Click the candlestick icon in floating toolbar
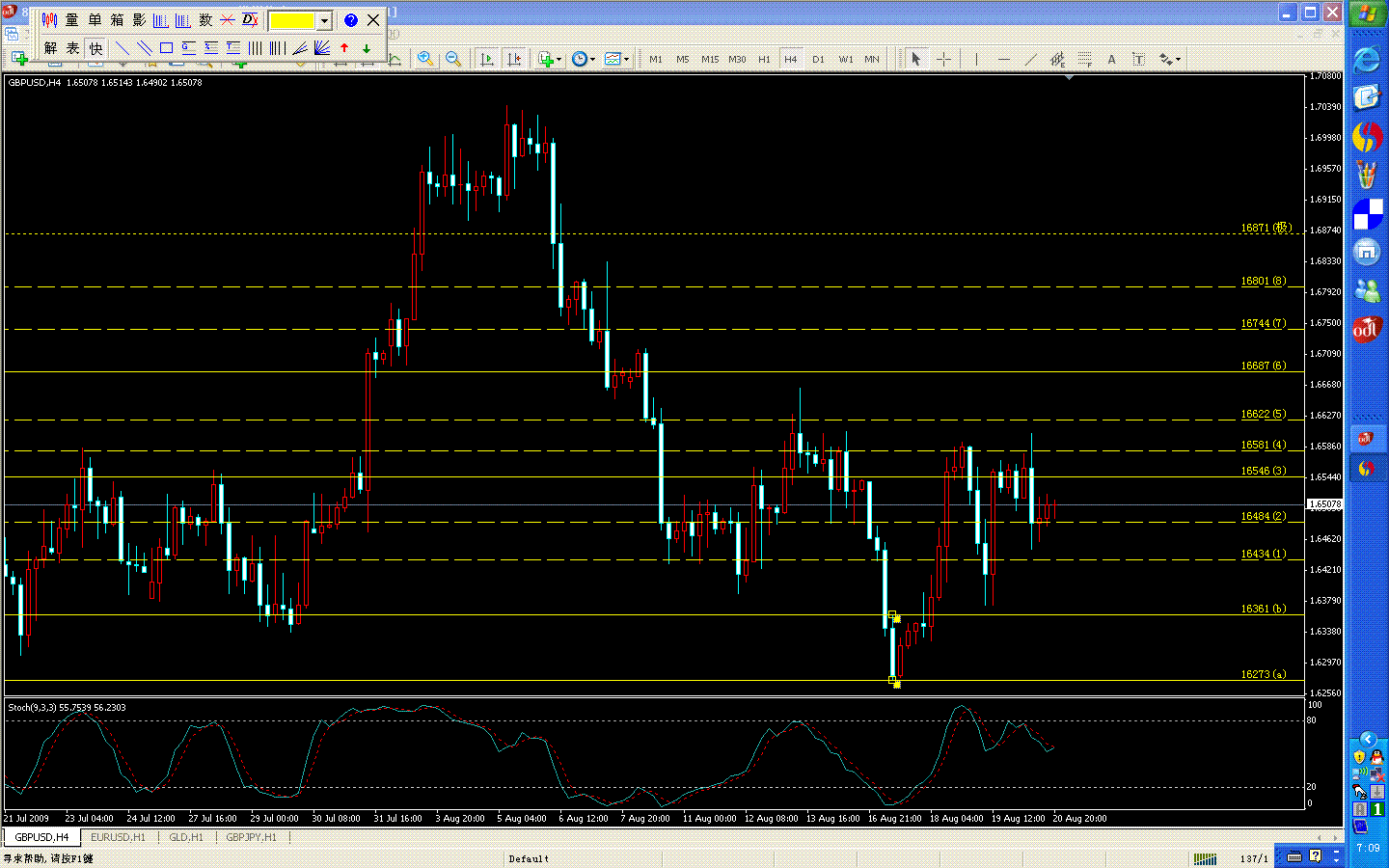The image size is (1389, 868). (x=50, y=20)
